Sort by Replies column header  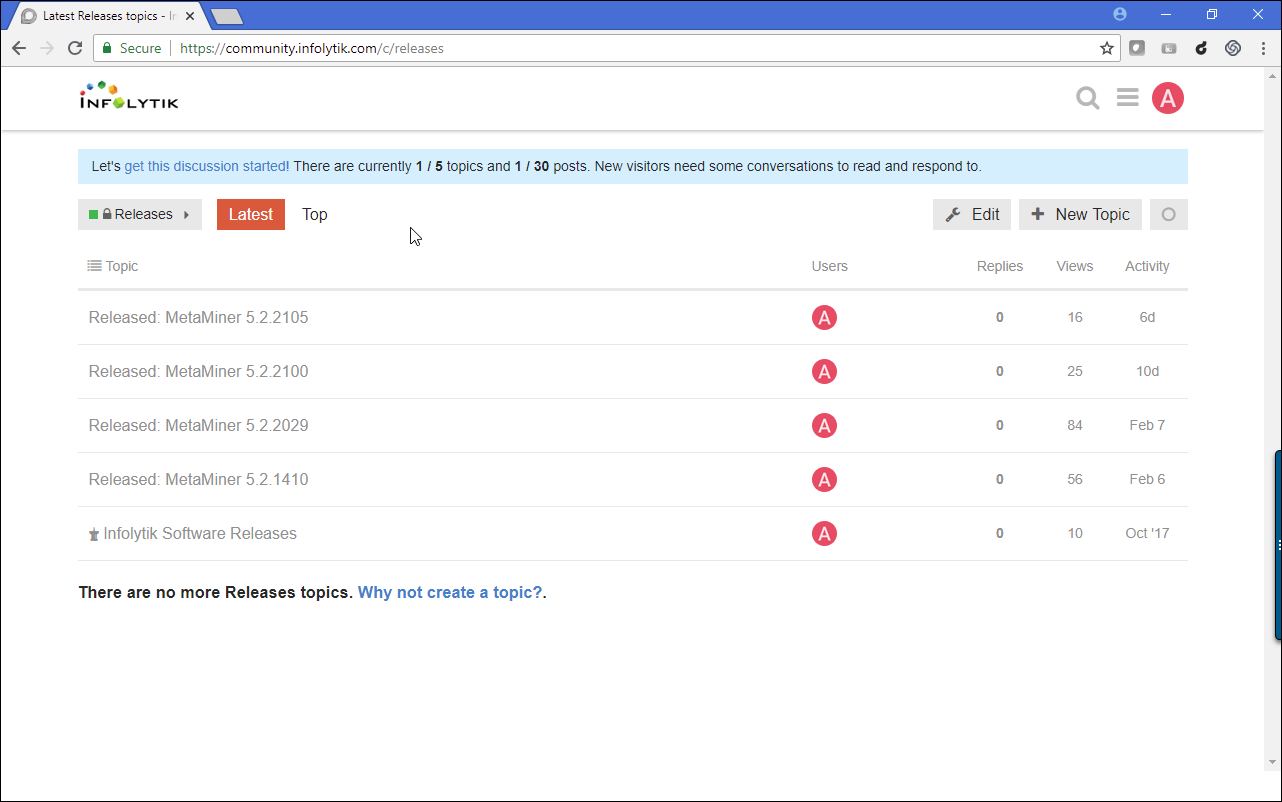1000,266
